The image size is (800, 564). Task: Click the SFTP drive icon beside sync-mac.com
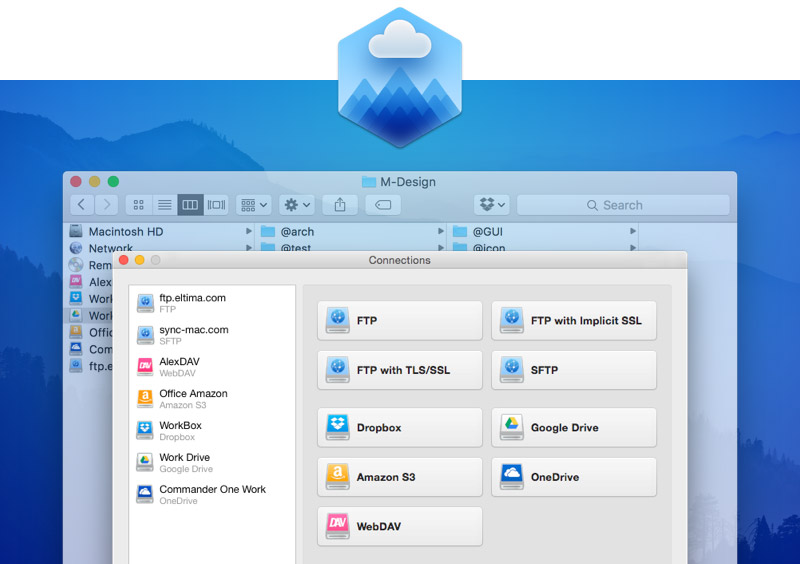145,335
